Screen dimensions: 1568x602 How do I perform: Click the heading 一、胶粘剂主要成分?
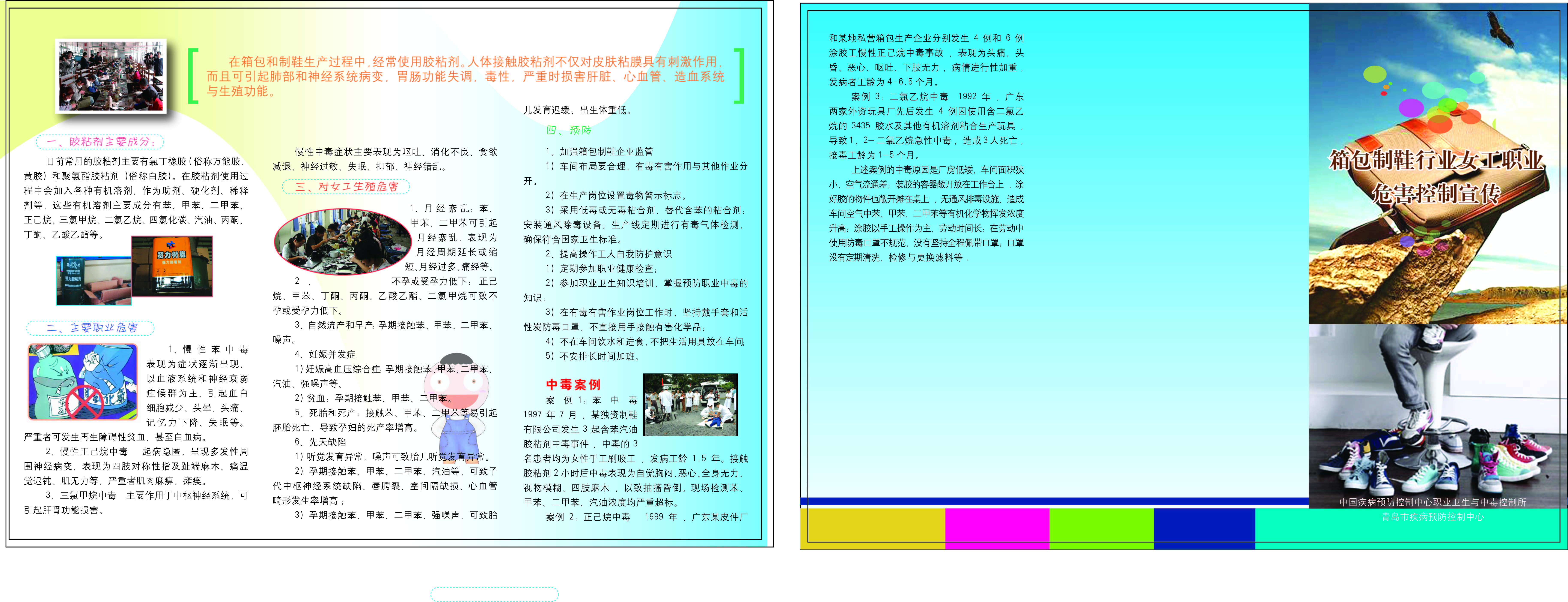click(x=100, y=142)
